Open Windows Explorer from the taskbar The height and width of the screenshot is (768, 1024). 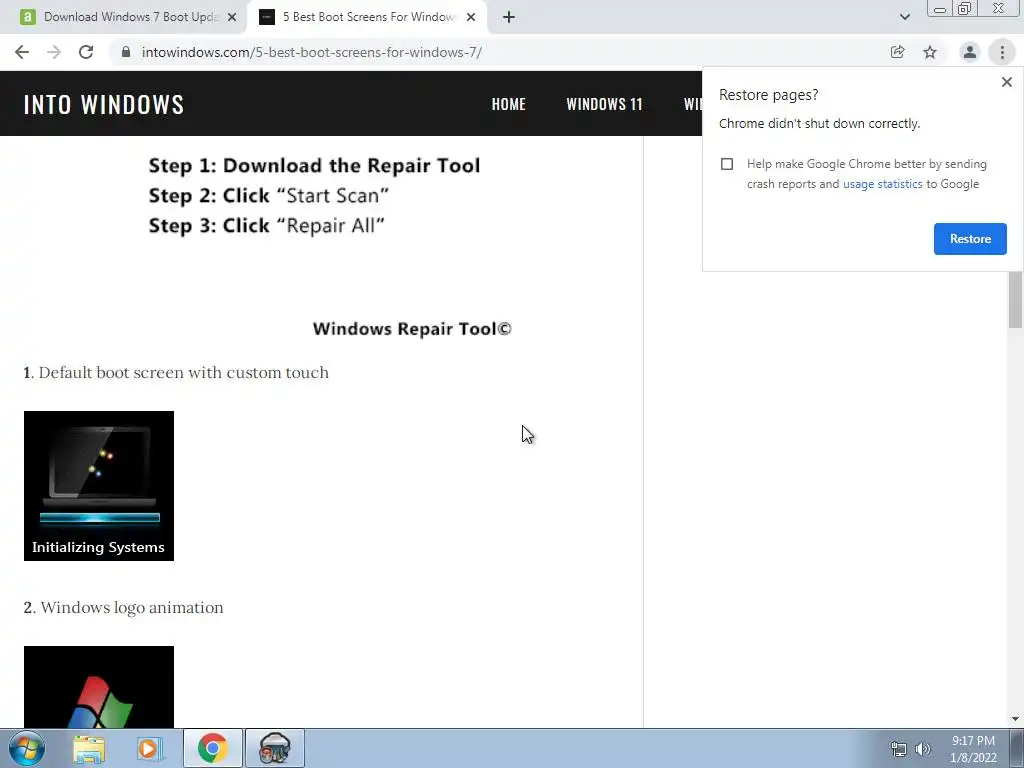click(89, 749)
